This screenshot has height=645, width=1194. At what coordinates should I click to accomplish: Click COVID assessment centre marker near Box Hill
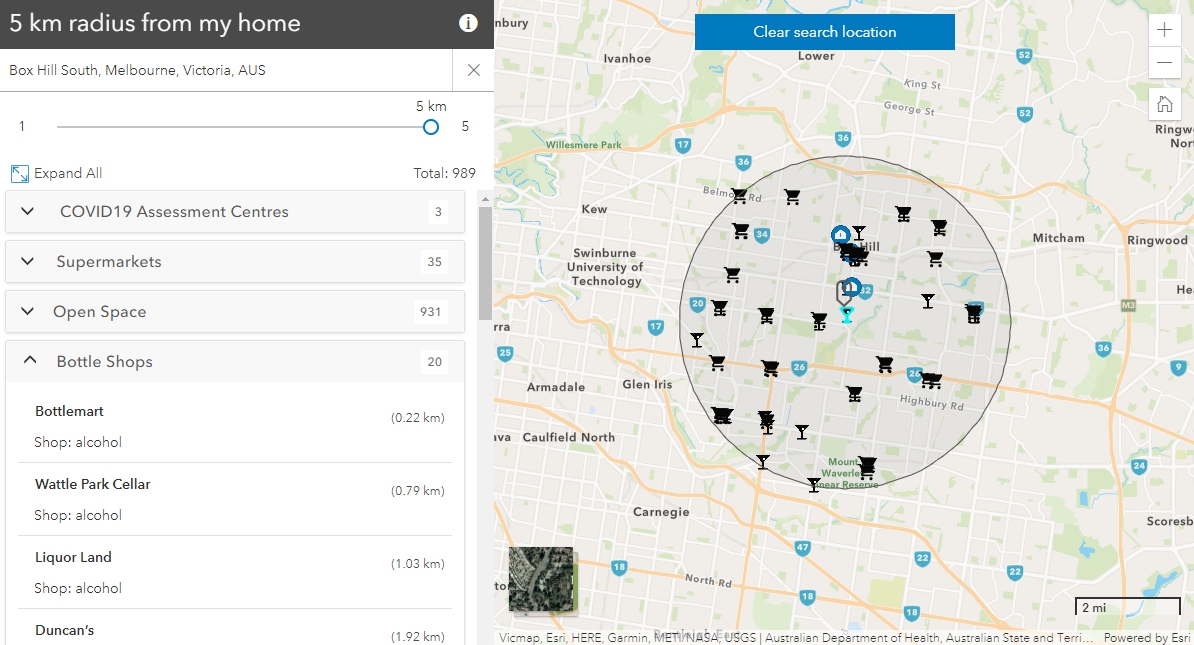(840, 234)
